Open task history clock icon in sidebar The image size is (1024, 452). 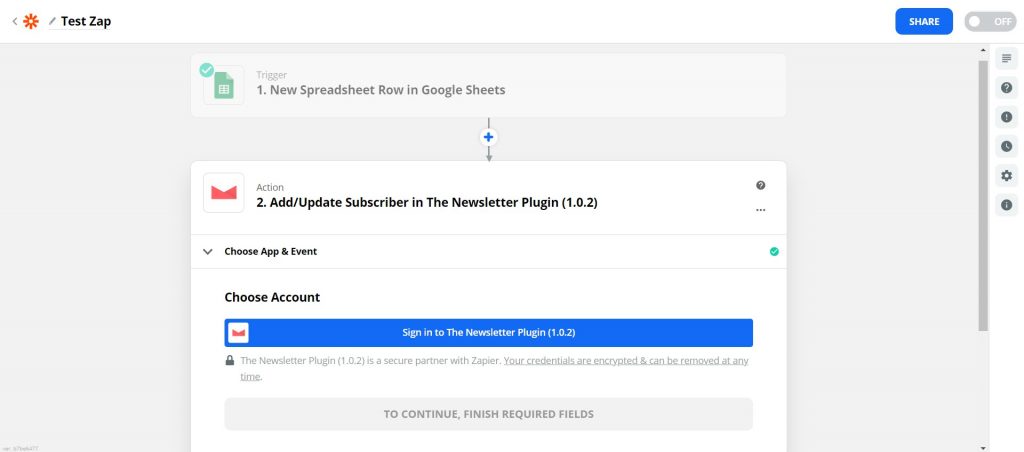(x=1006, y=146)
